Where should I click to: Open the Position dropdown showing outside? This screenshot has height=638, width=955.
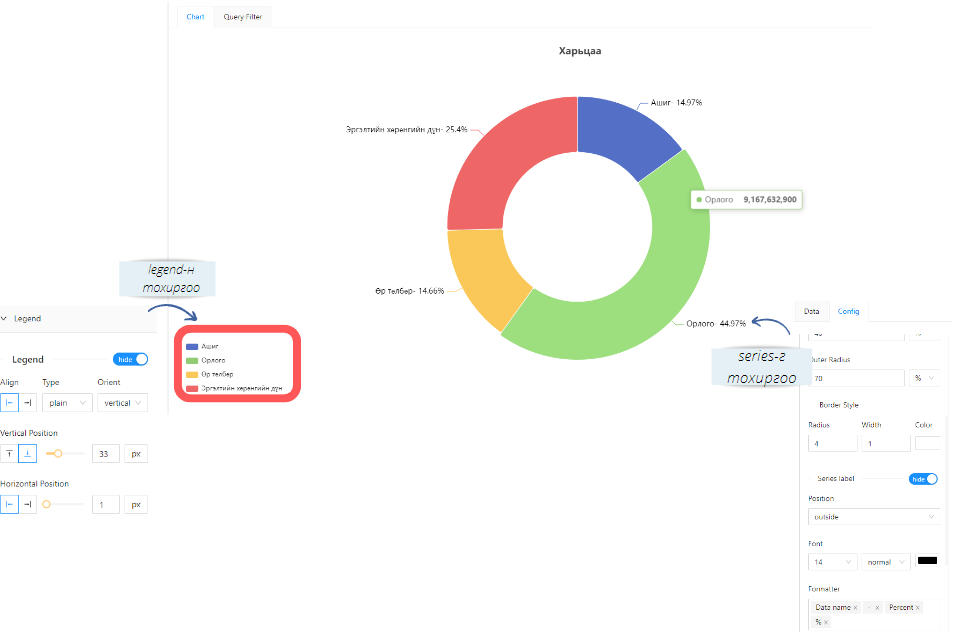pos(875,517)
